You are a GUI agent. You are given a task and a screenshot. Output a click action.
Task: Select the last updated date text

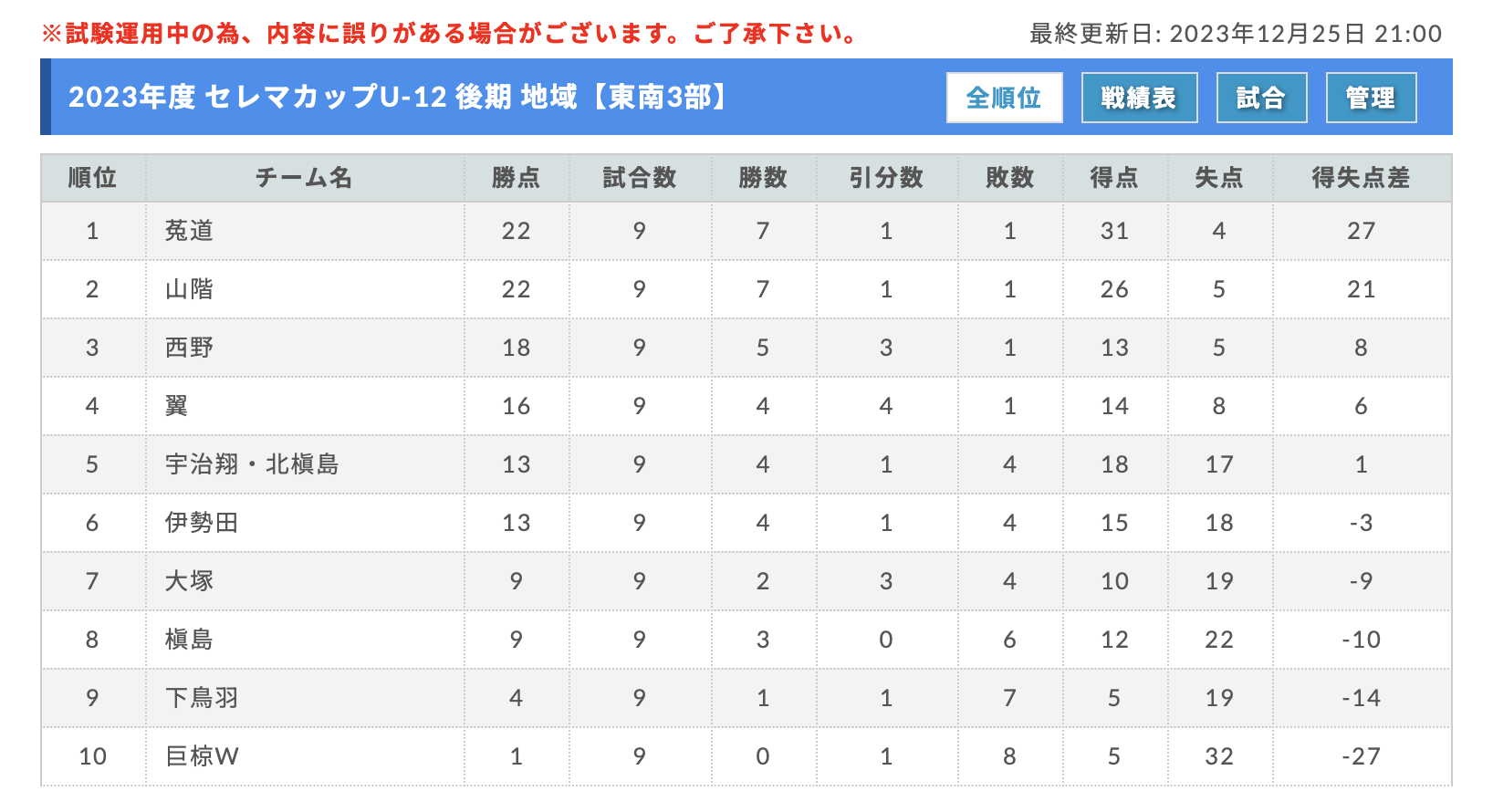[x=1236, y=34]
